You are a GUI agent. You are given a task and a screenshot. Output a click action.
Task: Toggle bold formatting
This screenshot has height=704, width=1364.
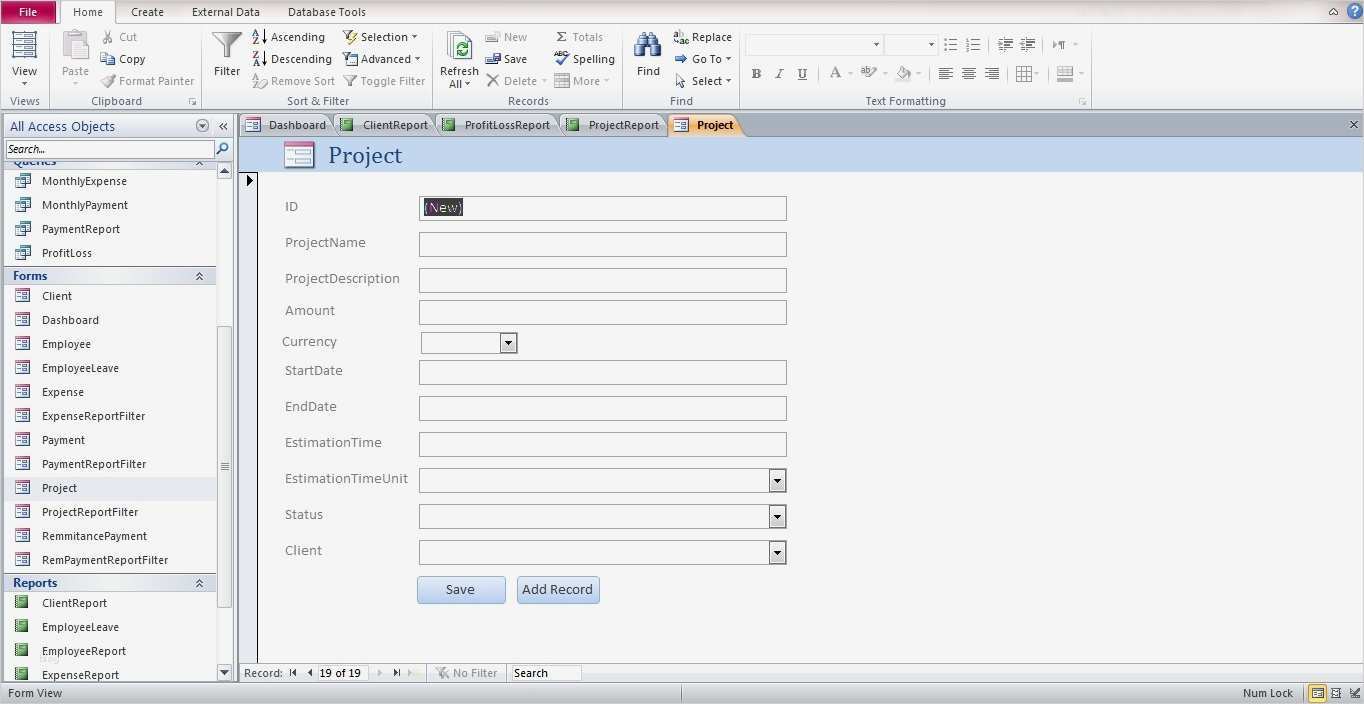pos(756,73)
